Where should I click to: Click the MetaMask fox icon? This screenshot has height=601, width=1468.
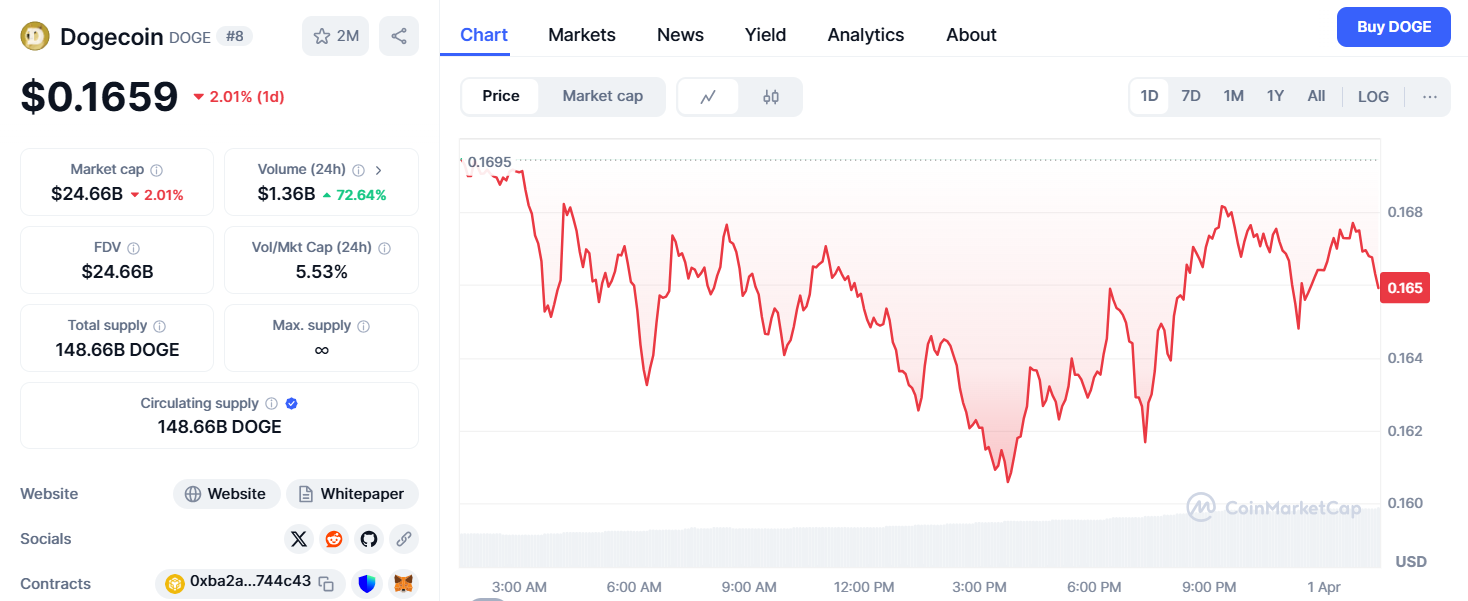403,583
